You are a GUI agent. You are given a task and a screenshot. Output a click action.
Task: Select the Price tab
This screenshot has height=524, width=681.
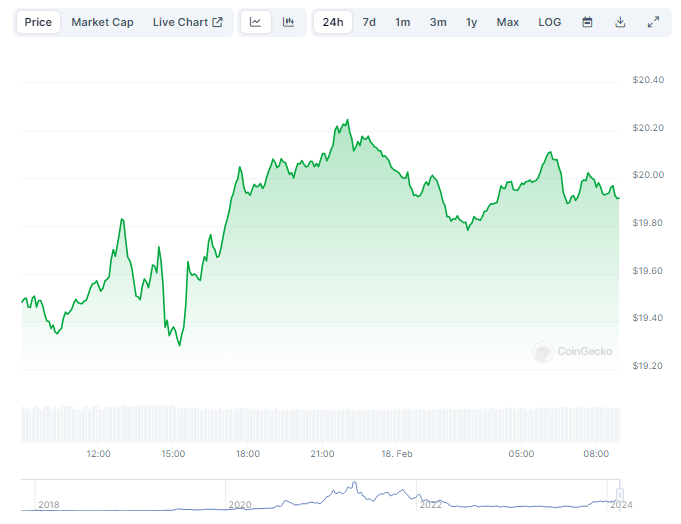coord(38,22)
